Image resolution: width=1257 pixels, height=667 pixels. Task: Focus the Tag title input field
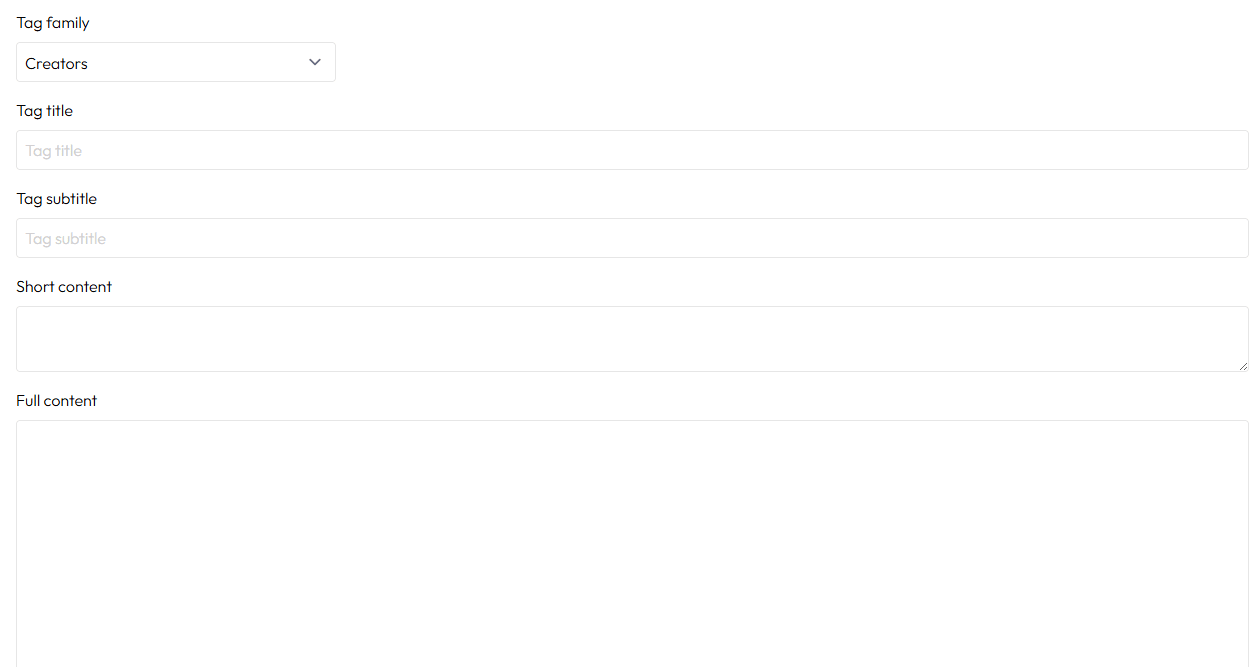coord(632,150)
